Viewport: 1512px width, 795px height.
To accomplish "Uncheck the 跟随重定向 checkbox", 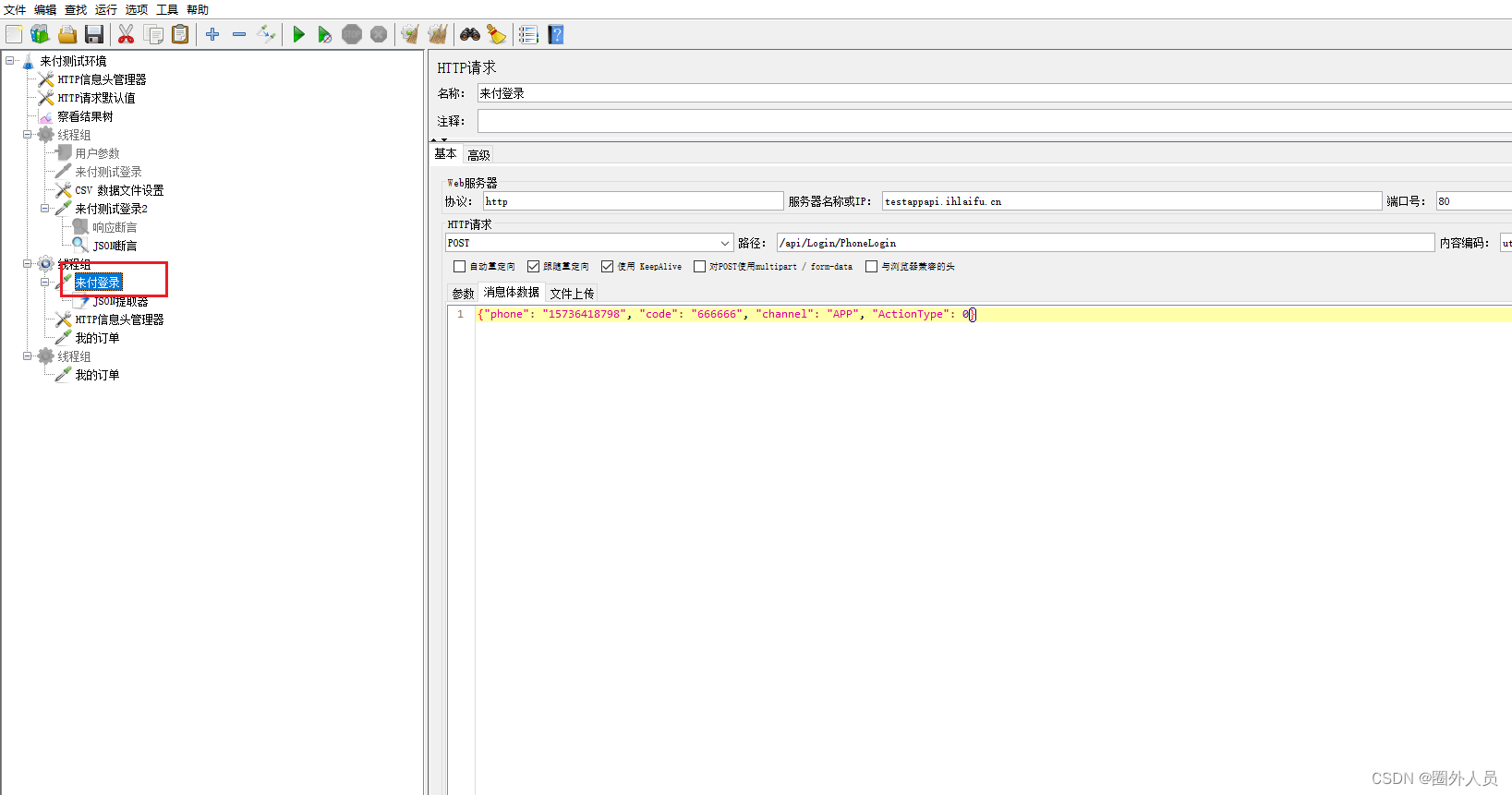I will (533, 266).
